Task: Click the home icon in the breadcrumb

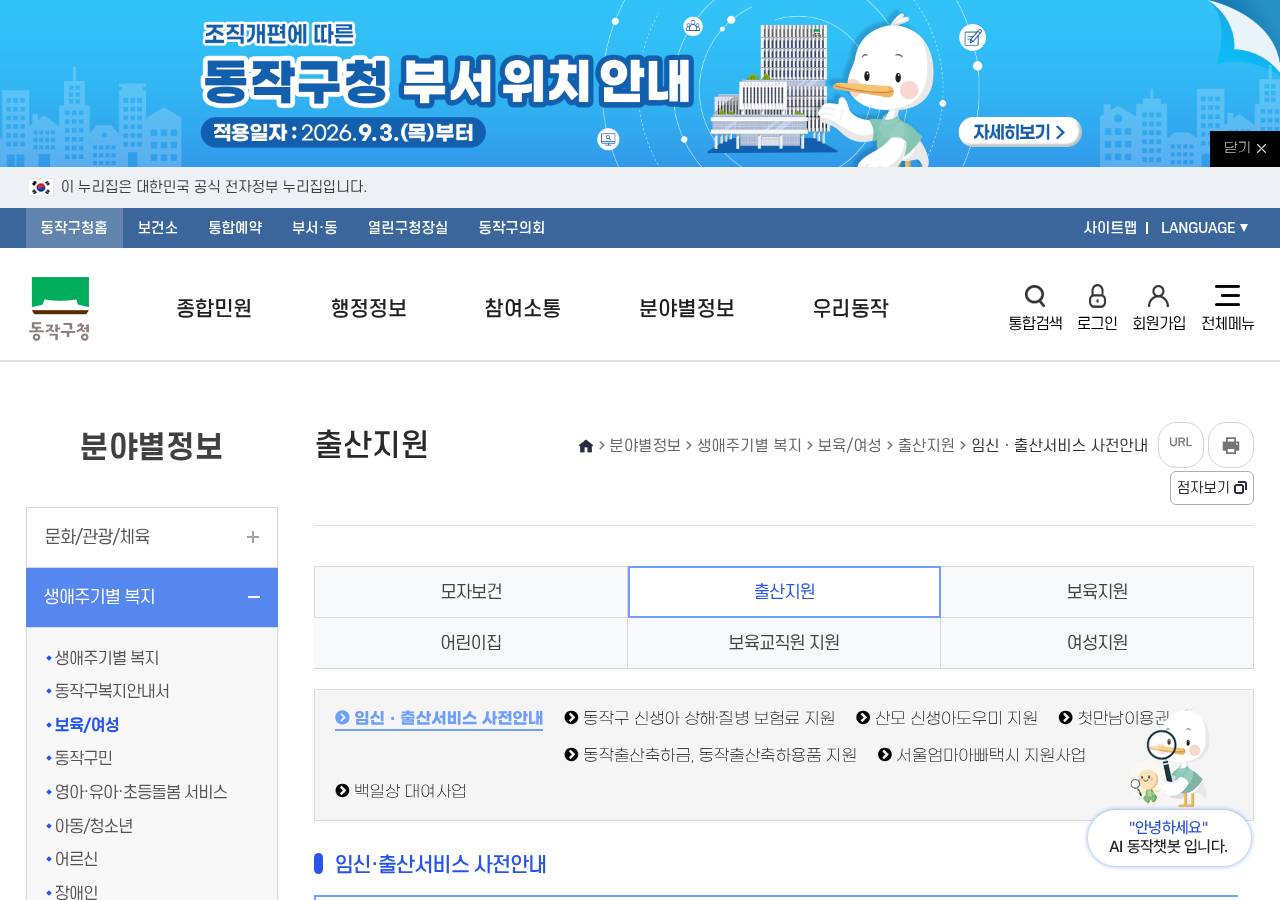Action: (x=586, y=446)
